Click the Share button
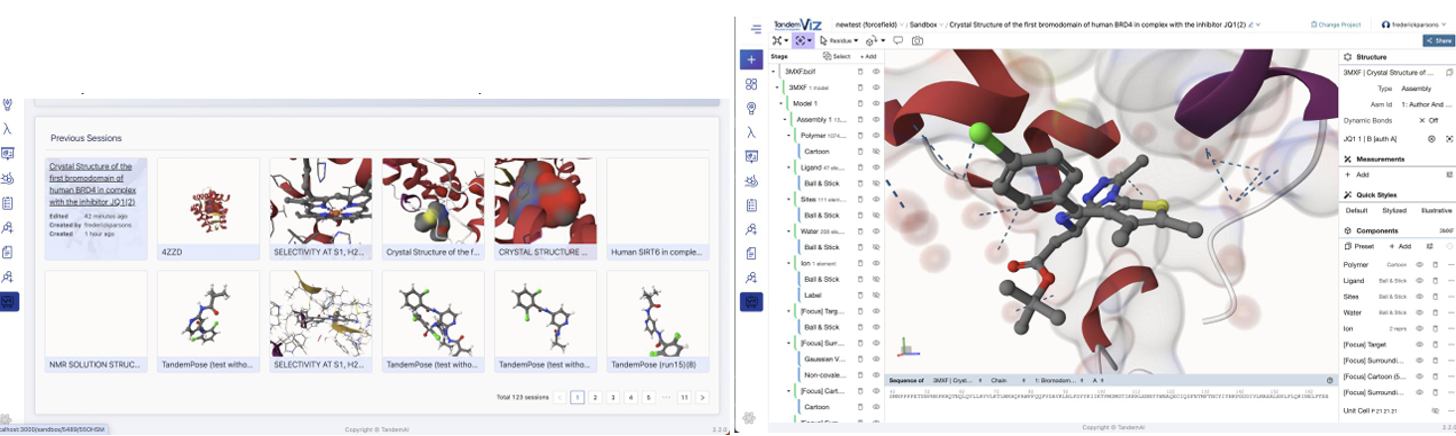This screenshot has height=436, width=1456. coord(1437,41)
